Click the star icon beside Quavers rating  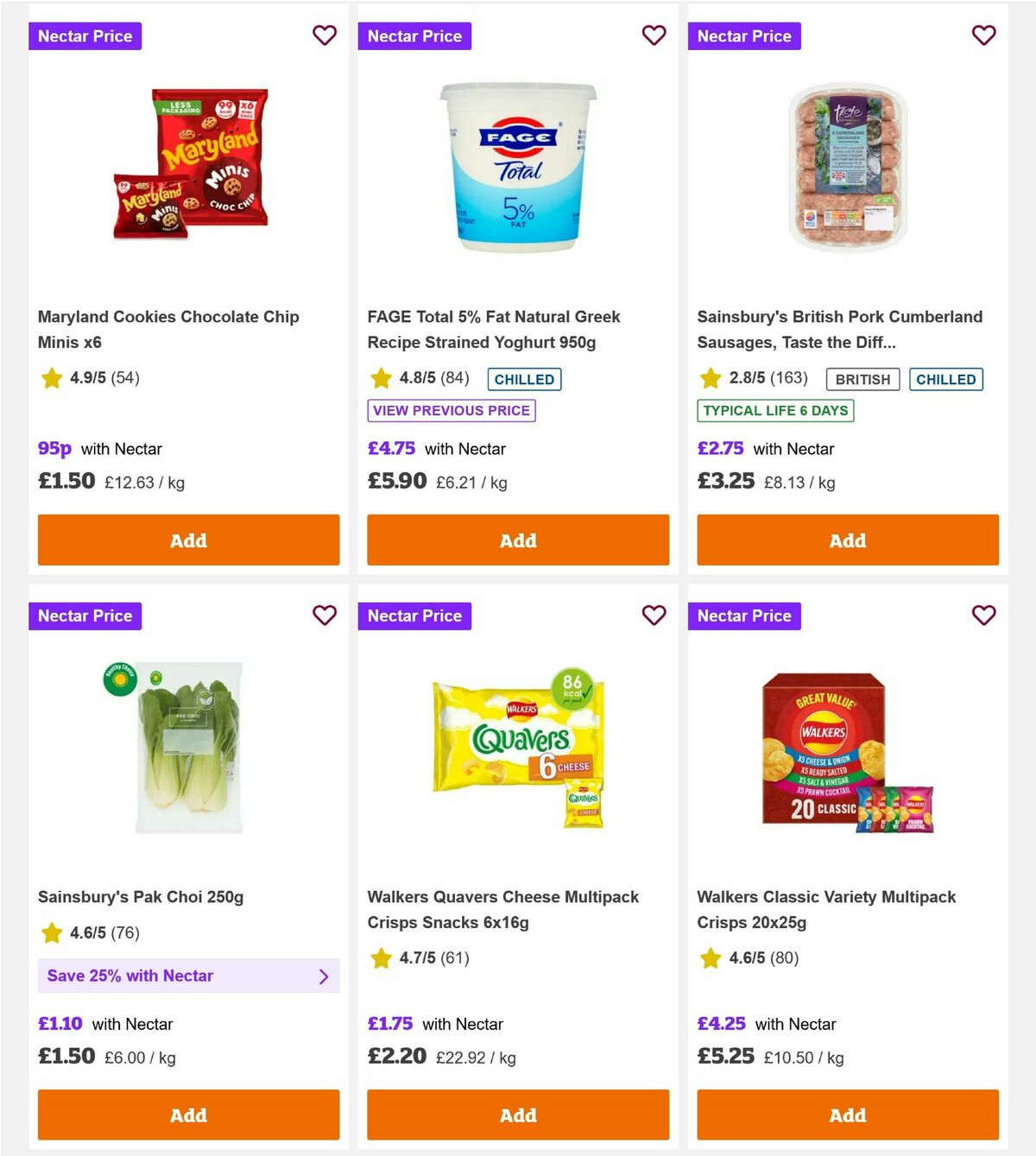381,958
